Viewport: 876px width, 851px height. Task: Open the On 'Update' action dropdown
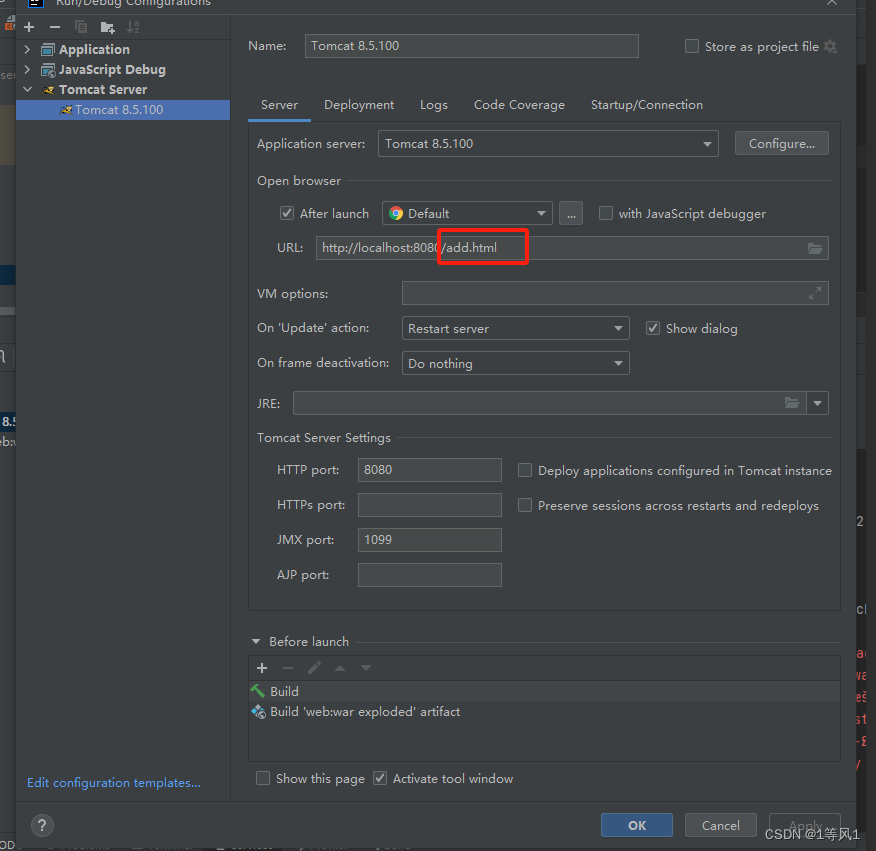516,329
